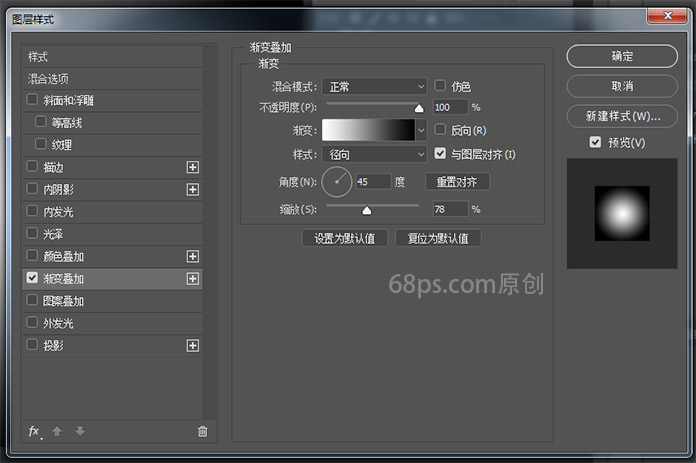This screenshot has height=463, width=696.
Task: Click plus icon beside Drop Shadow (投影)
Action: (x=193, y=345)
